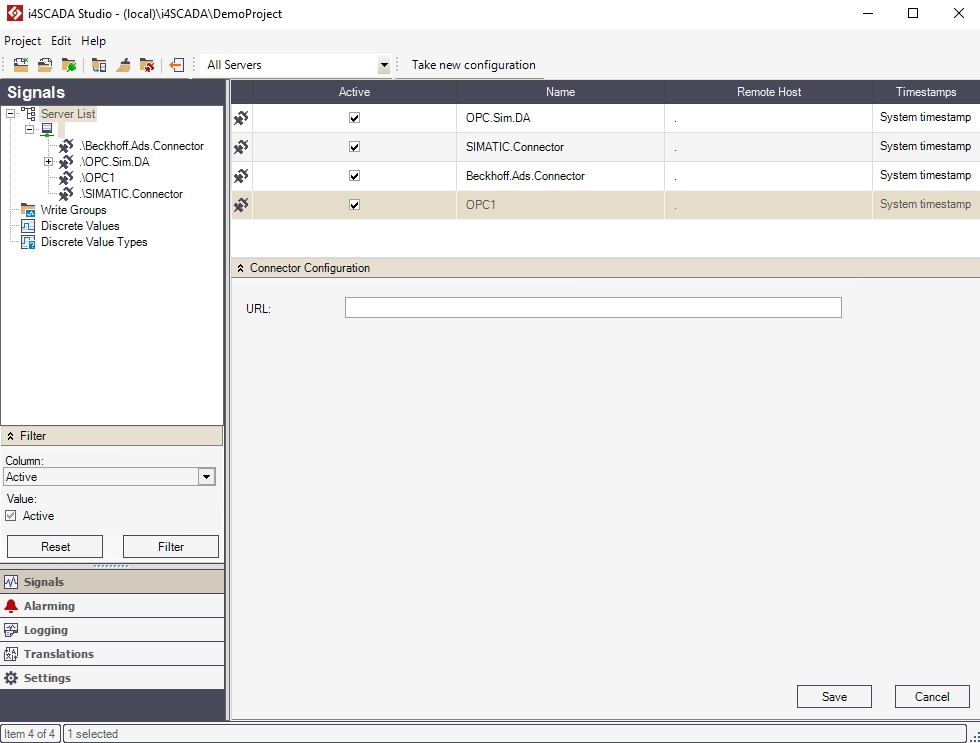Viewport: 980px width, 743px height.
Task: Click the Write Groups folder icon
Action: 29,210
